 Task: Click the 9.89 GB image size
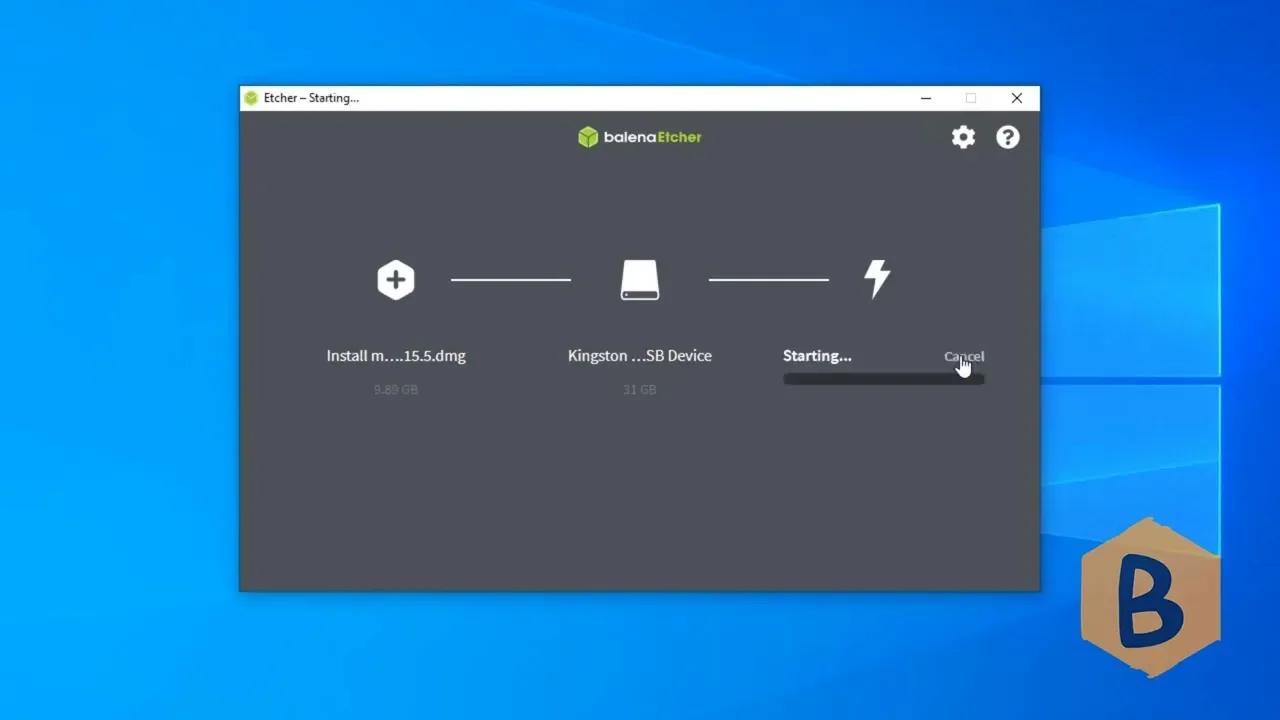click(x=396, y=389)
